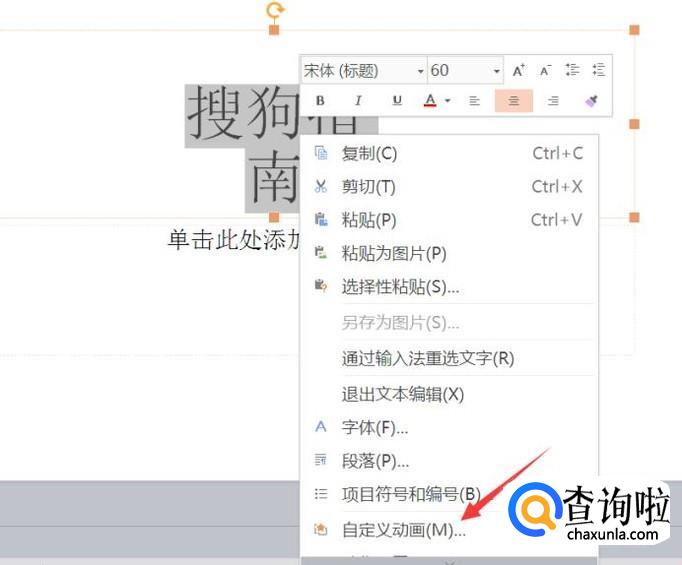This screenshot has height=565, width=682.
Task: Click the rotation handle above the title box
Action: [274, 10]
